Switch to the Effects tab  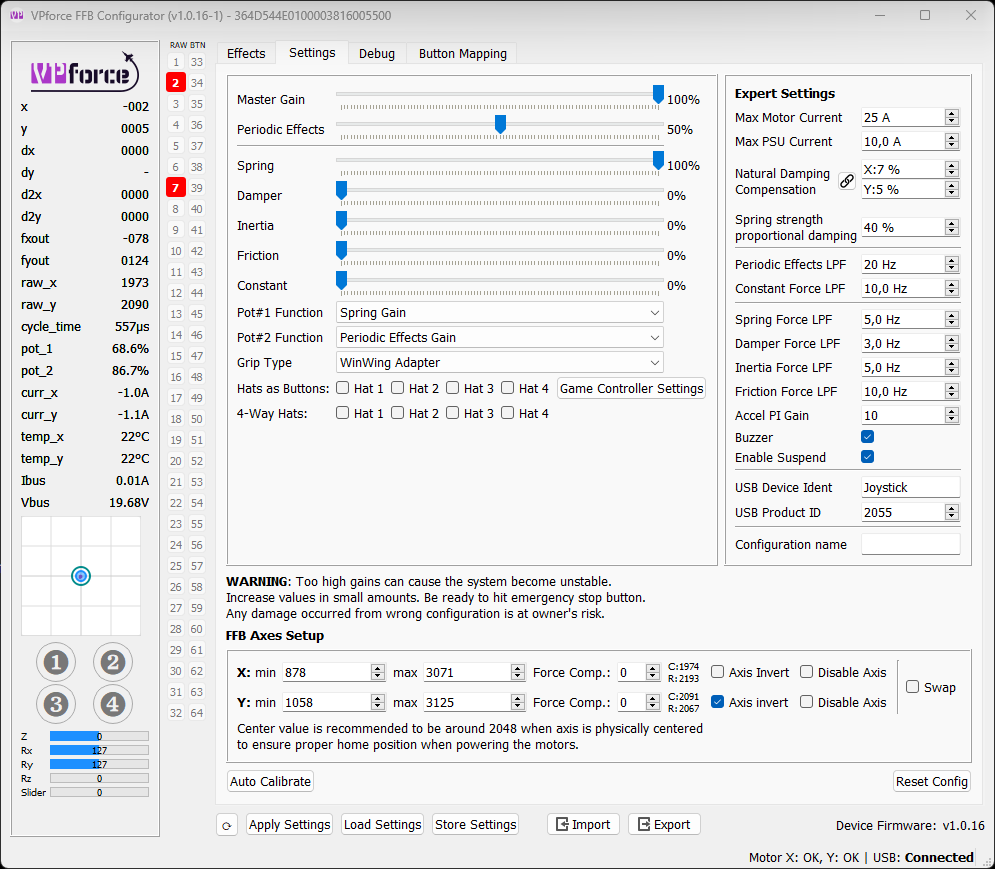(x=246, y=54)
